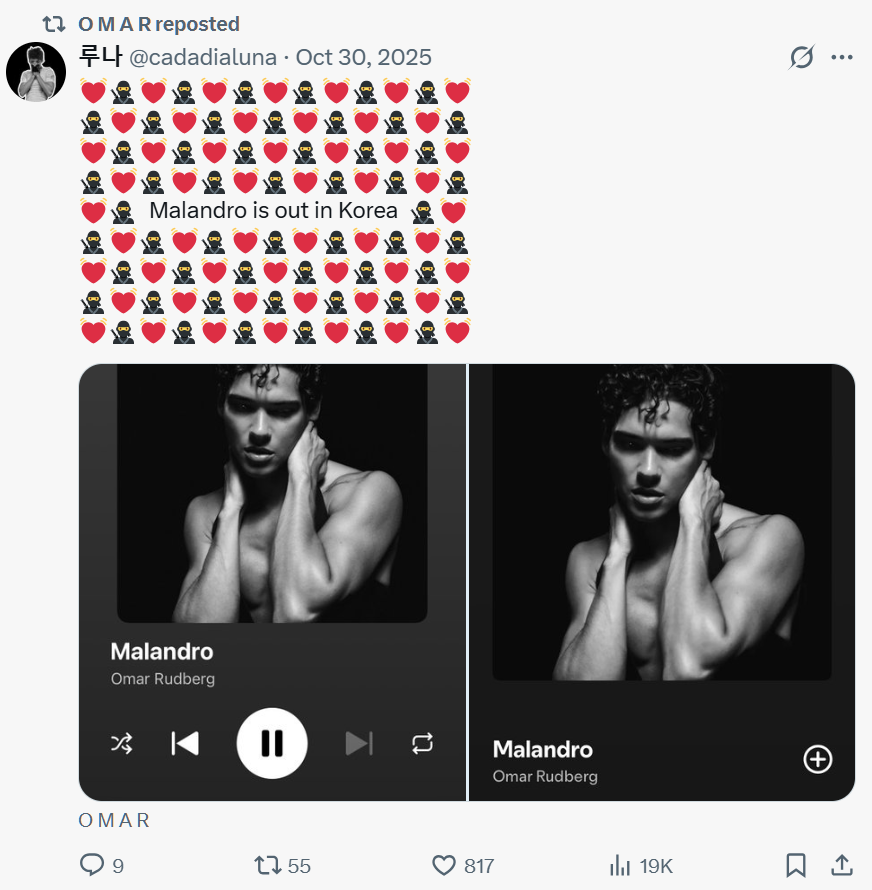Screen dimensions: 872x890
Task: Click the plus add-to-library circle icon
Action: point(818,760)
